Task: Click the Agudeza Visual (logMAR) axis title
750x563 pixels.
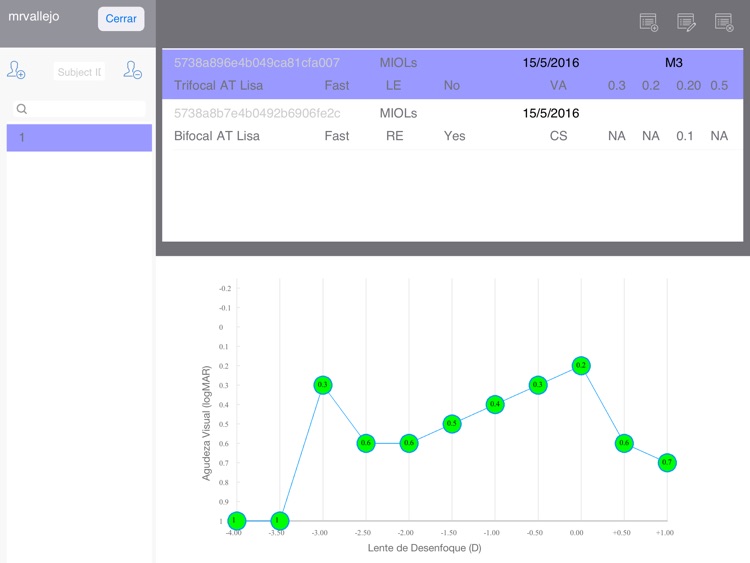Action: [x=206, y=423]
